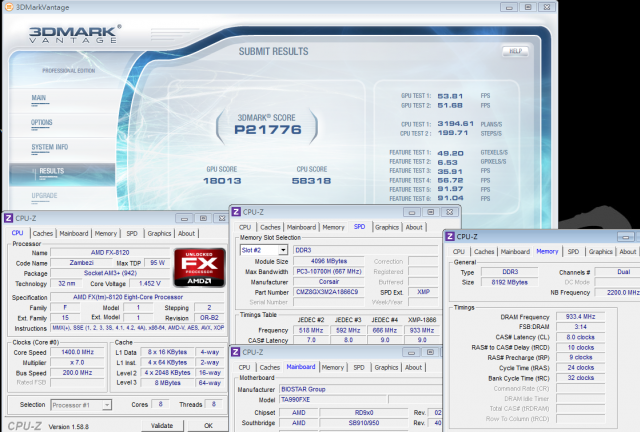This screenshot has height=432, width=640.
Task: Switch to SPD tab in CPU-Z Mainboard window
Action: point(359,367)
